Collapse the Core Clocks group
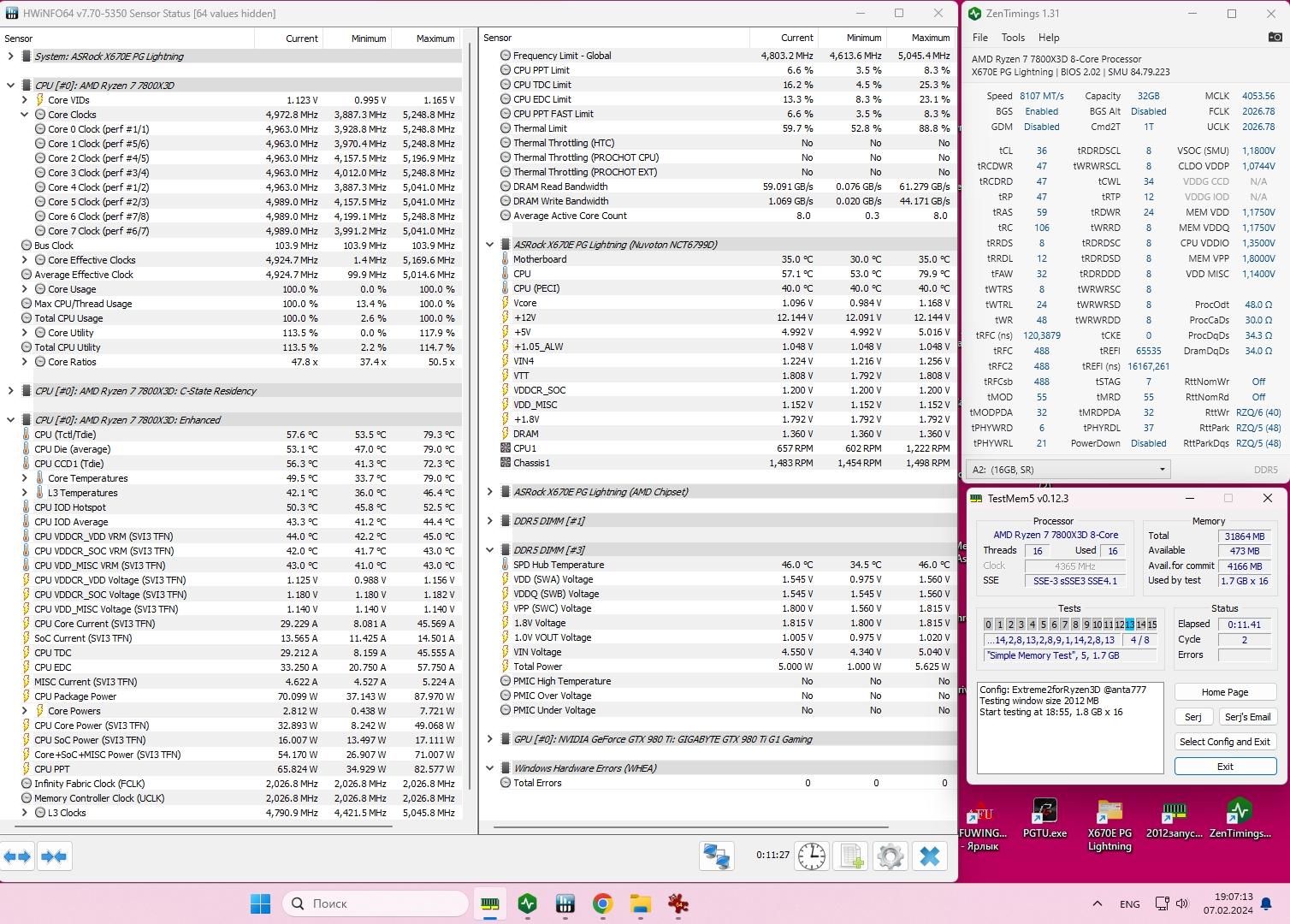The image size is (1290, 924). coord(24,115)
